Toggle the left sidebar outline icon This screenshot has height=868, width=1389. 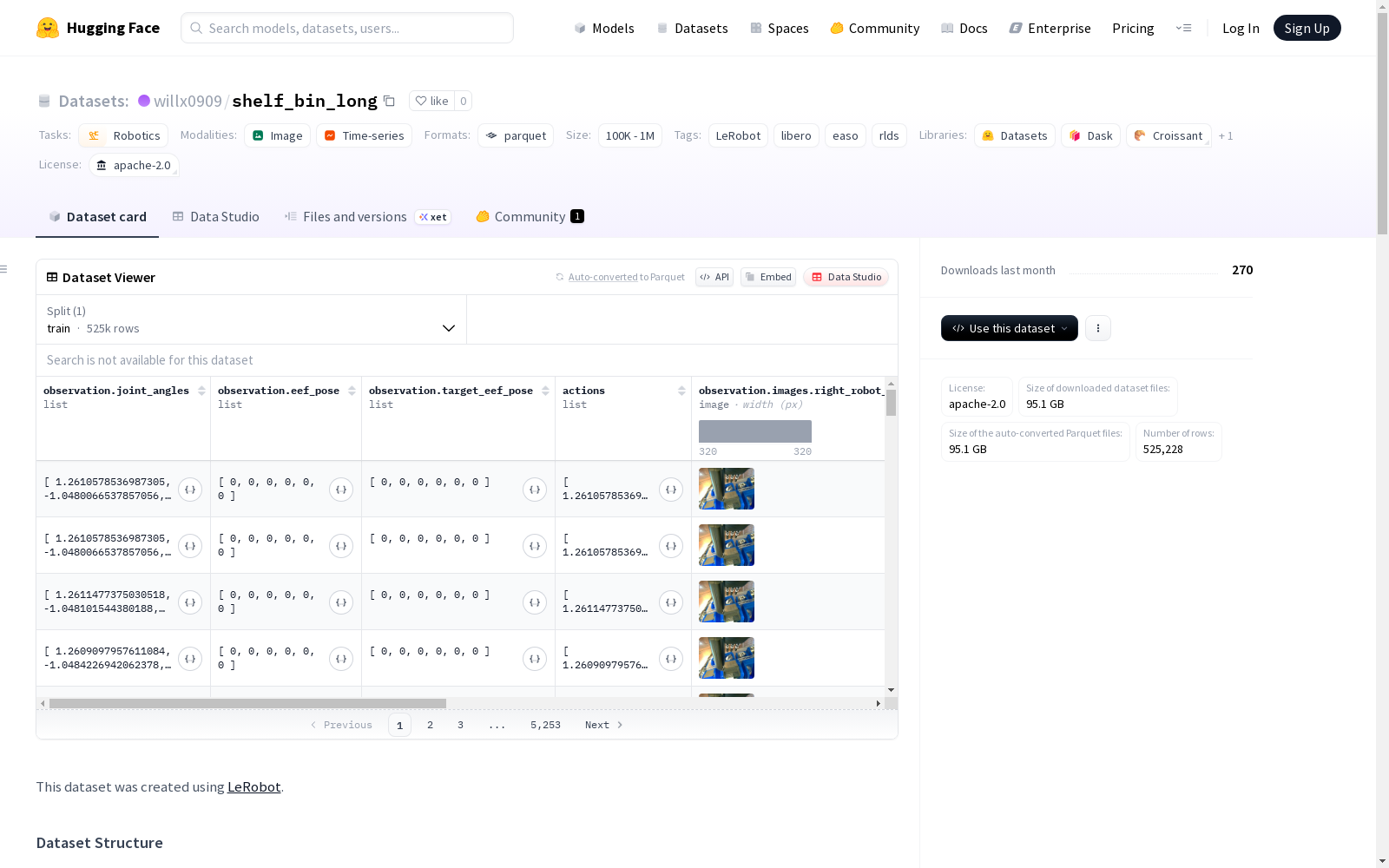pos(4,269)
